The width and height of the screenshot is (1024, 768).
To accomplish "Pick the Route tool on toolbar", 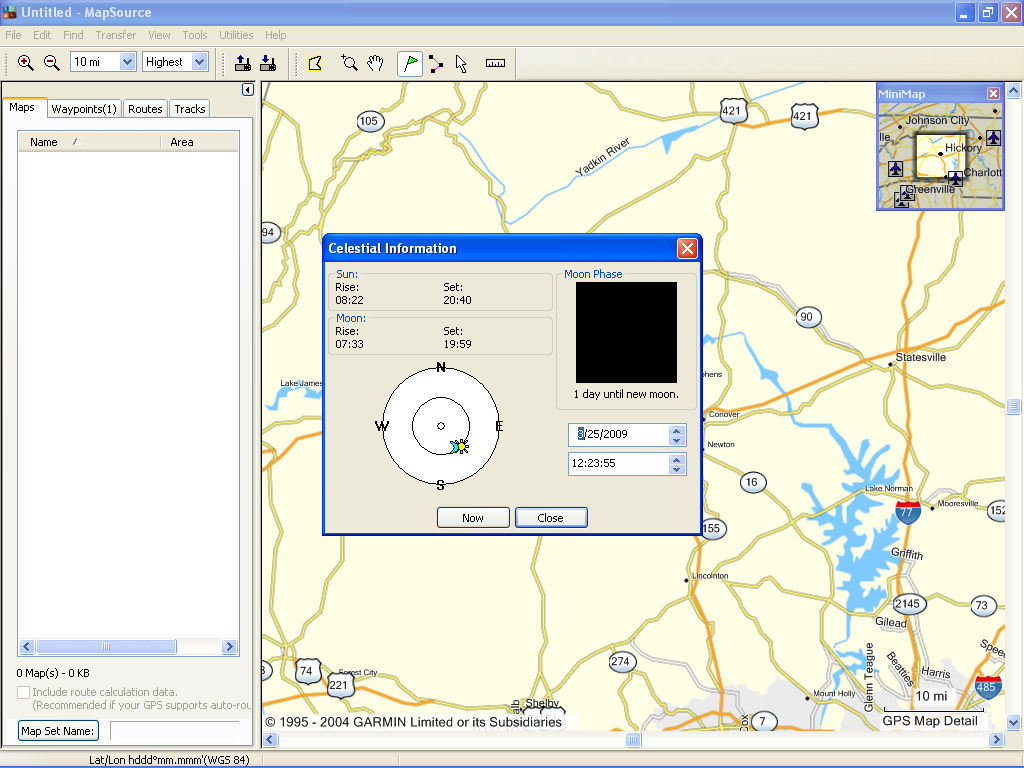I will click(x=436, y=63).
